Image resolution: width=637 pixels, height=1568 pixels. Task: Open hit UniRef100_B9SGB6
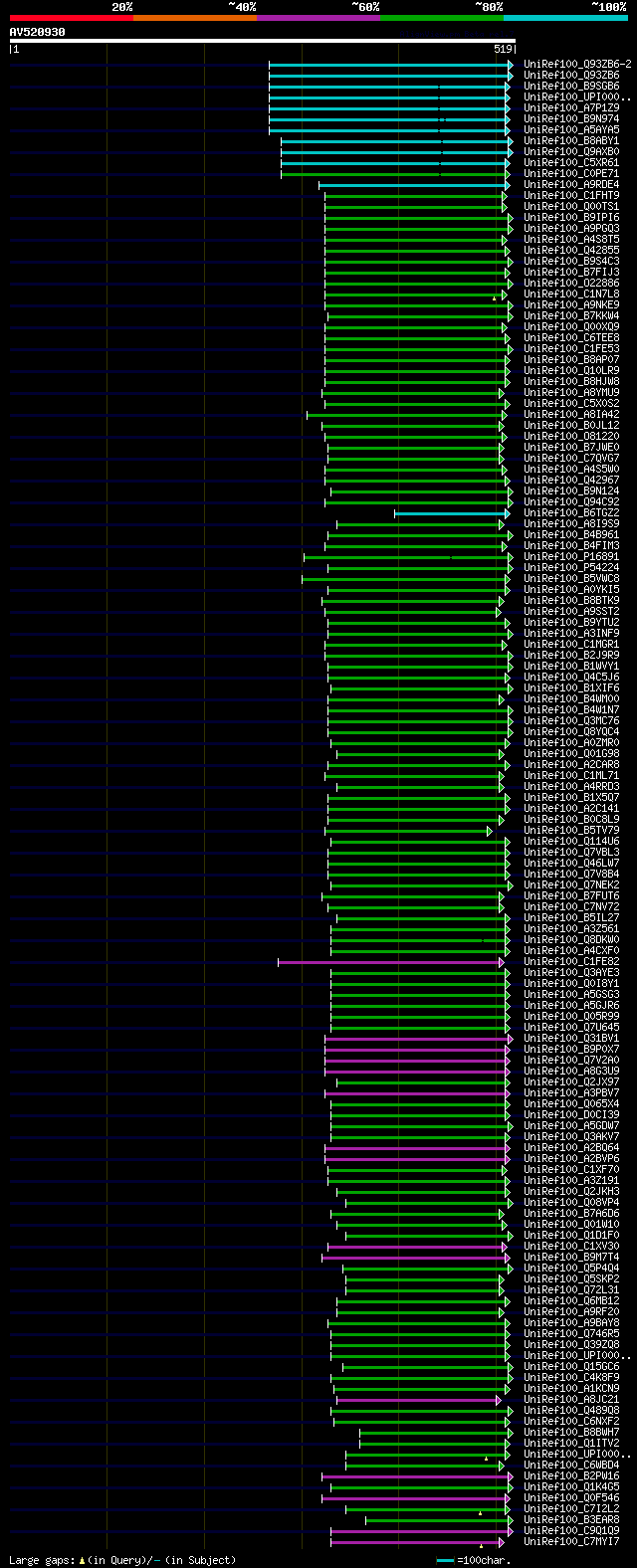(x=571, y=86)
